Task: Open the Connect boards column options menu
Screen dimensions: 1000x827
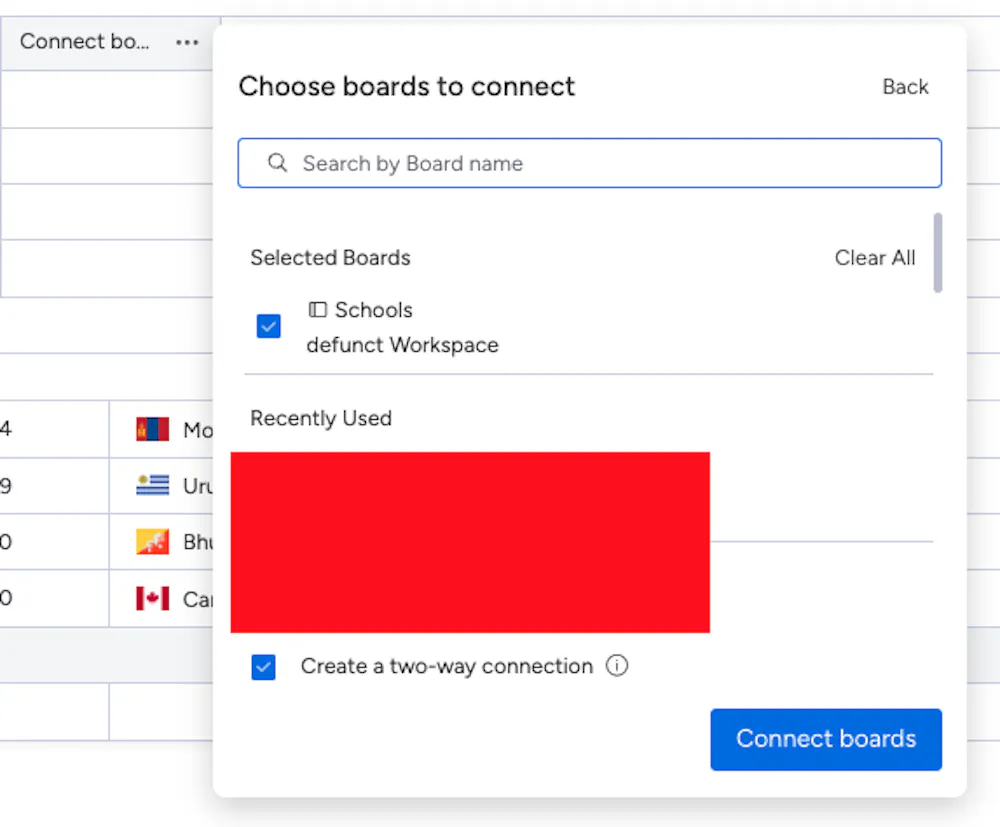Action: [187, 42]
